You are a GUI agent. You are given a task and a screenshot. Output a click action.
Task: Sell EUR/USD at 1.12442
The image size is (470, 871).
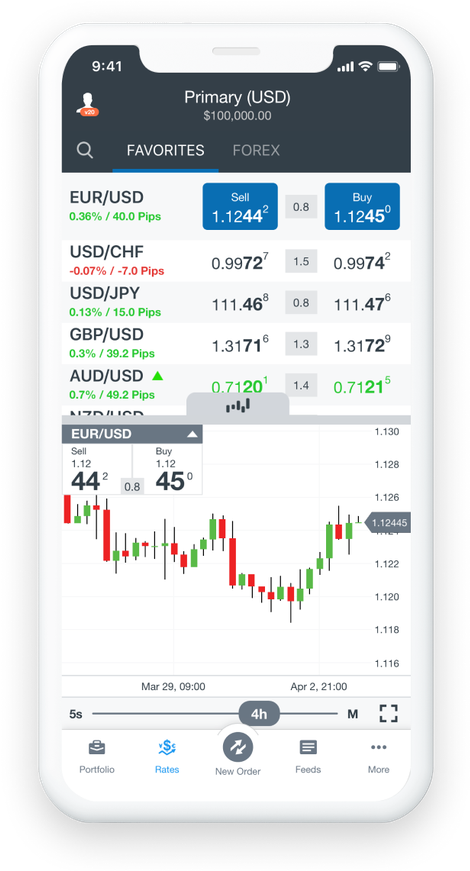tap(240, 207)
